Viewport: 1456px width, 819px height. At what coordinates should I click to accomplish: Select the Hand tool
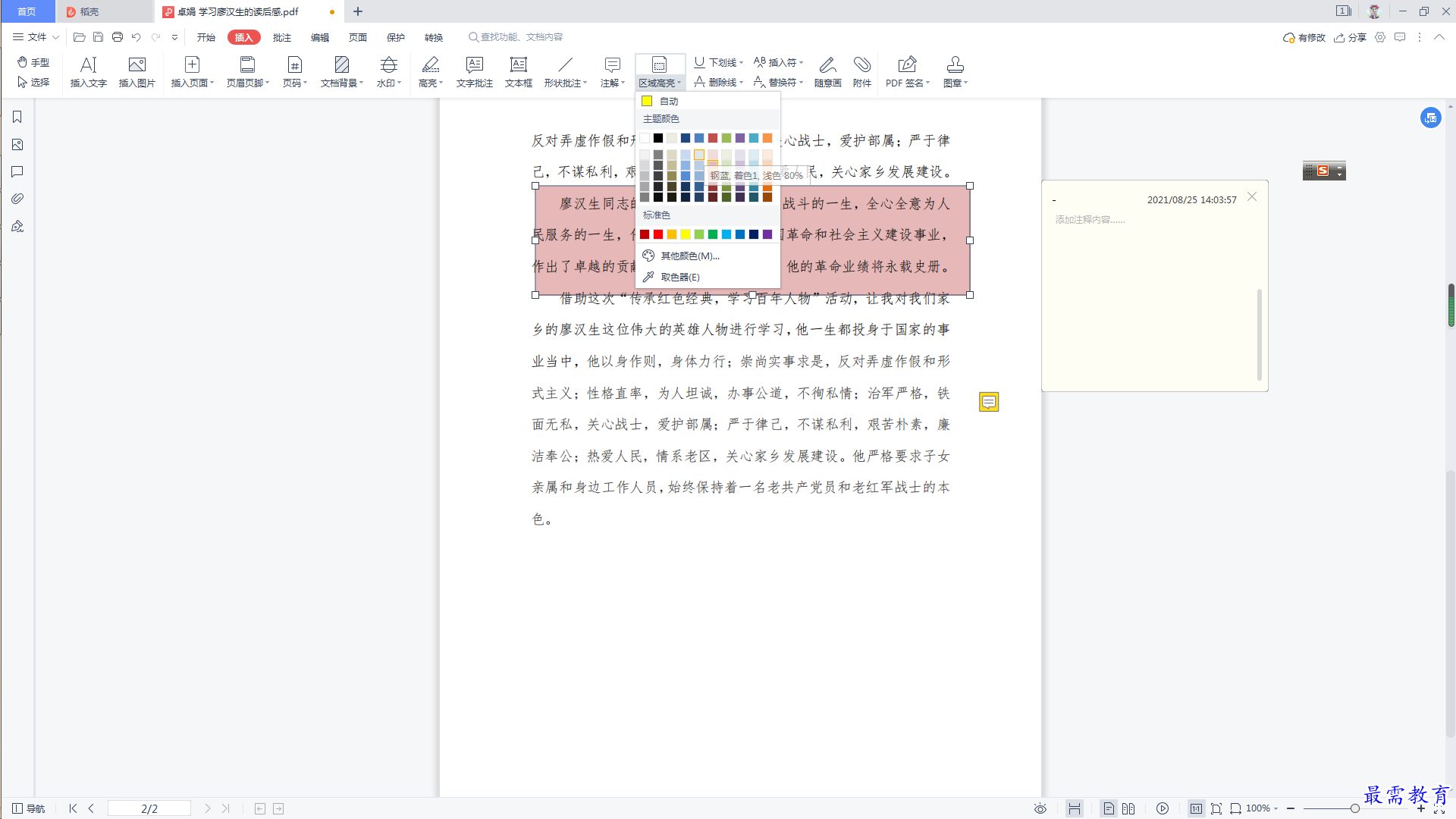[33, 62]
